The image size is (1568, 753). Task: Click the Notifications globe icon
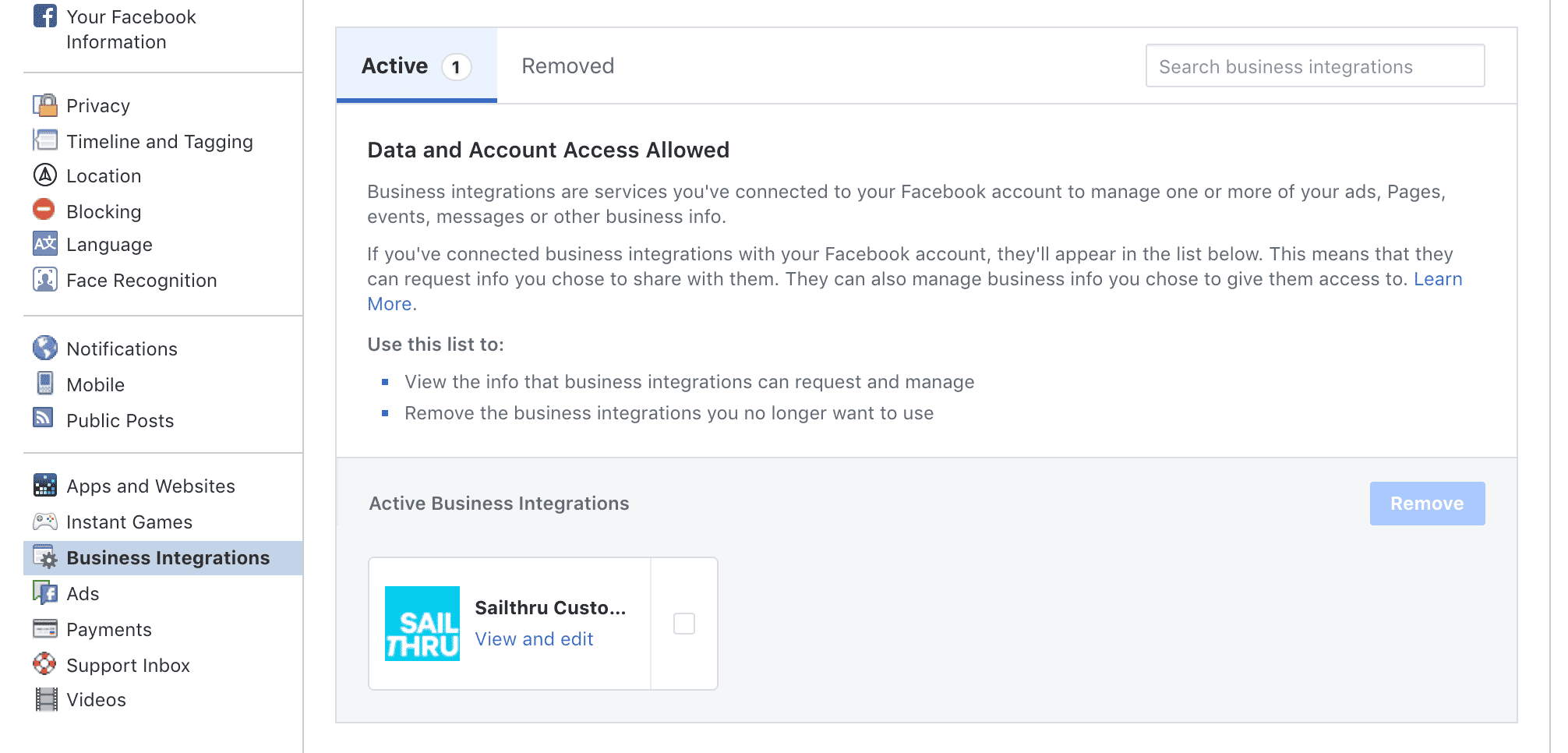[45, 348]
